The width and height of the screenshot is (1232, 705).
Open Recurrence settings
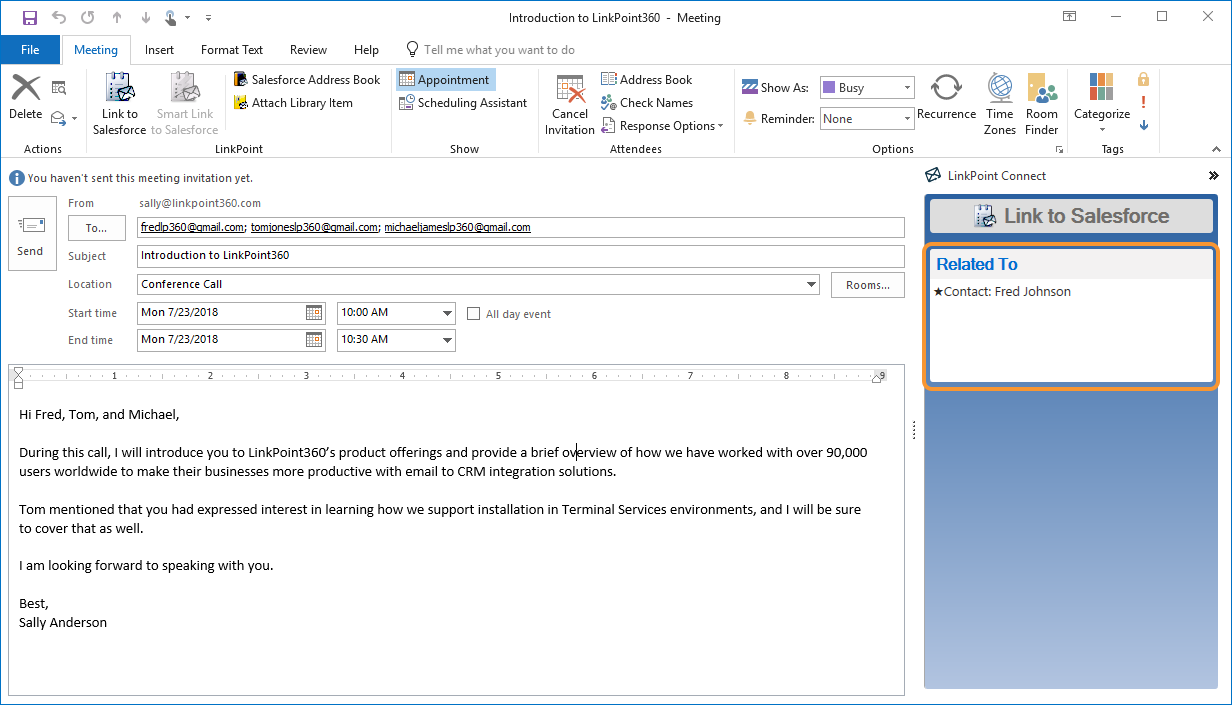pos(946,98)
